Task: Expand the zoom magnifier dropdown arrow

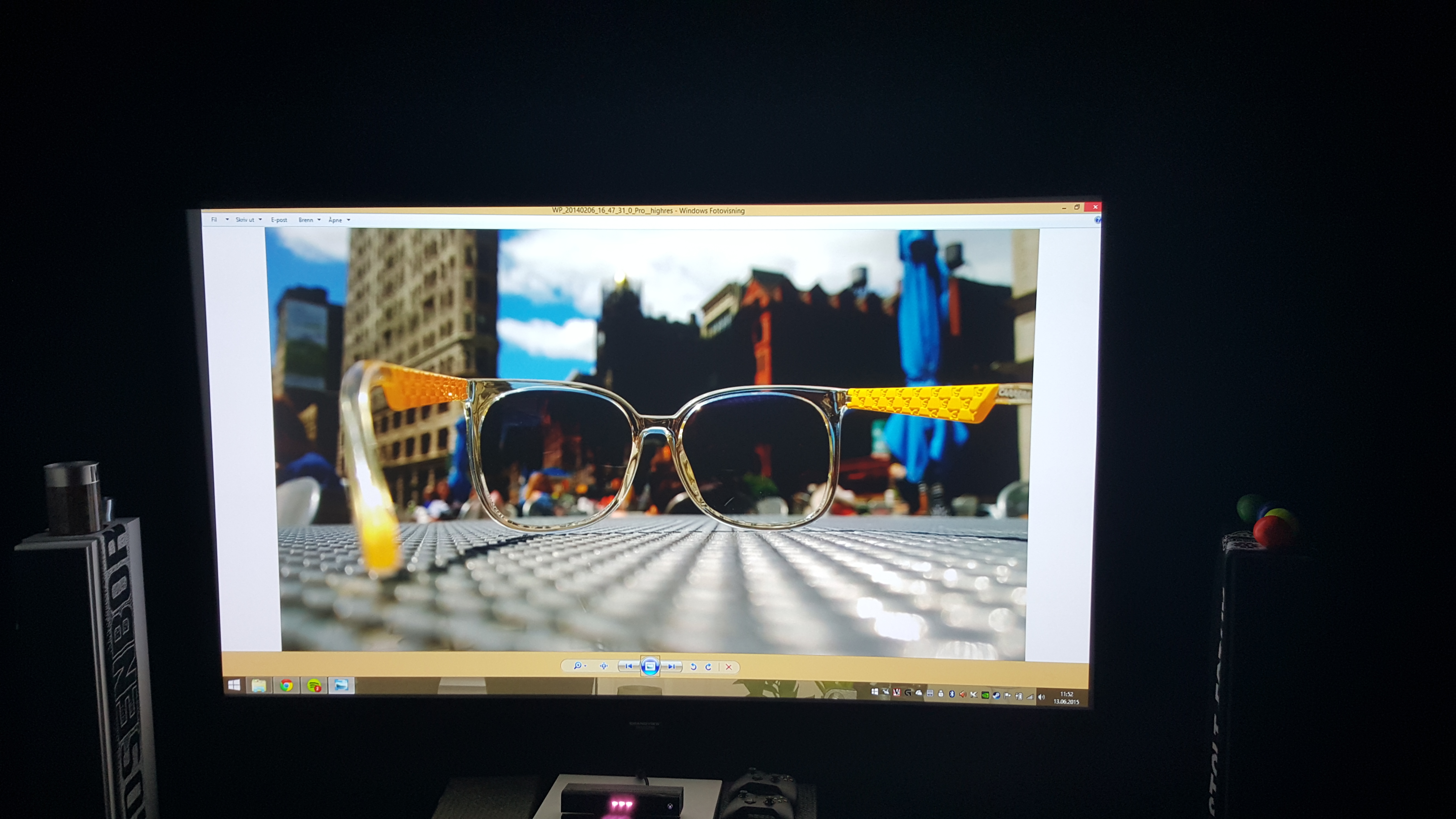Action: point(585,666)
